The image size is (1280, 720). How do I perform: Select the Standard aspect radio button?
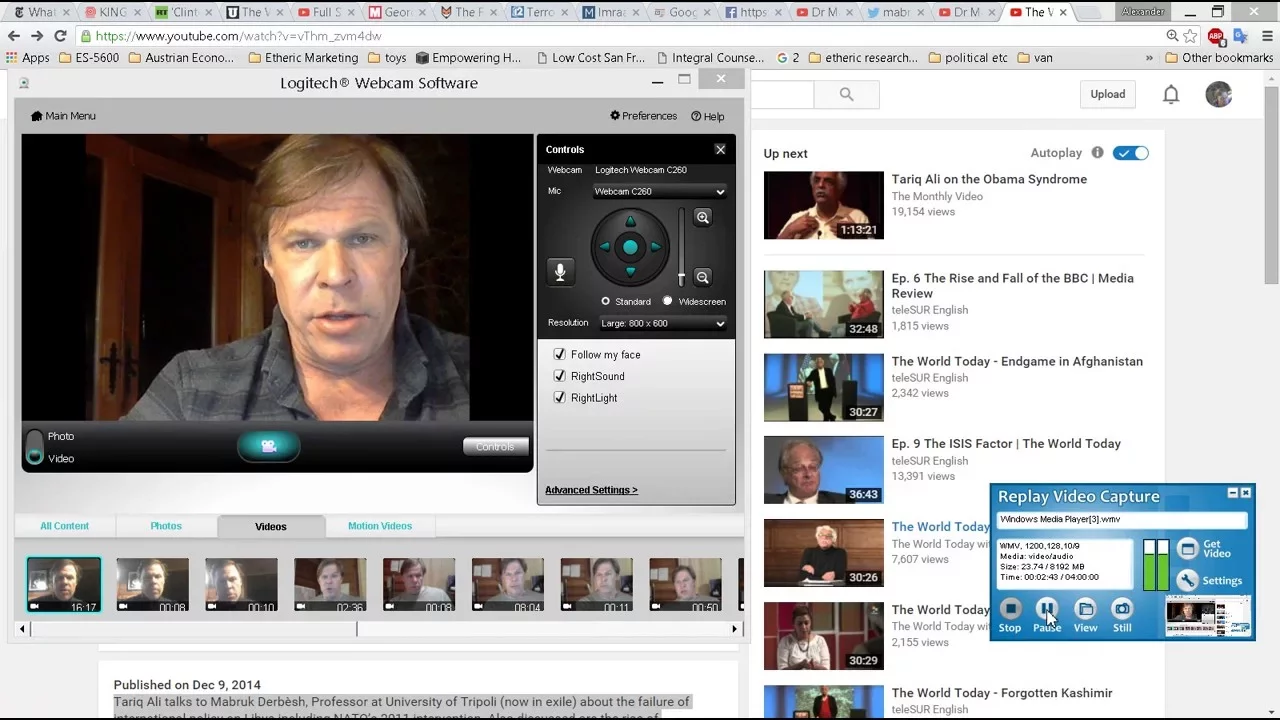(x=605, y=301)
